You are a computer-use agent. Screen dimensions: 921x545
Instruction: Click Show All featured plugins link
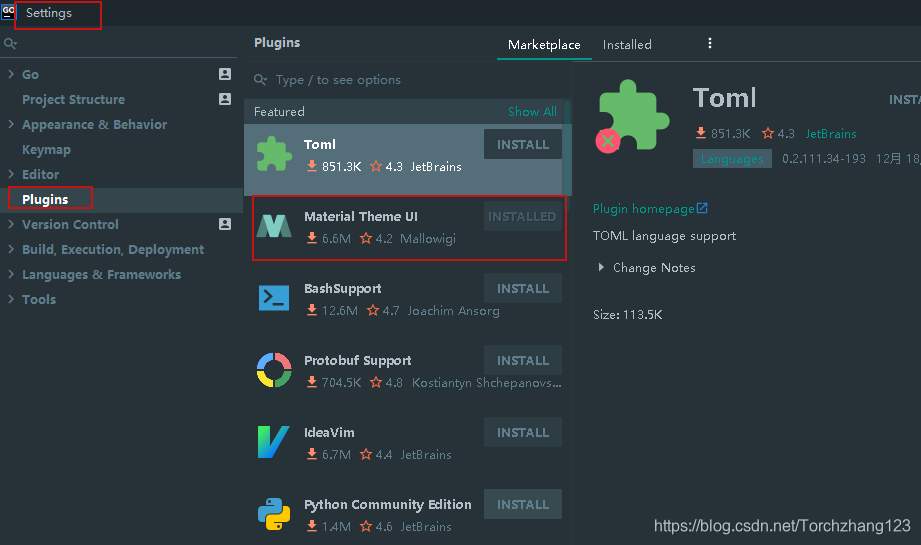point(532,112)
